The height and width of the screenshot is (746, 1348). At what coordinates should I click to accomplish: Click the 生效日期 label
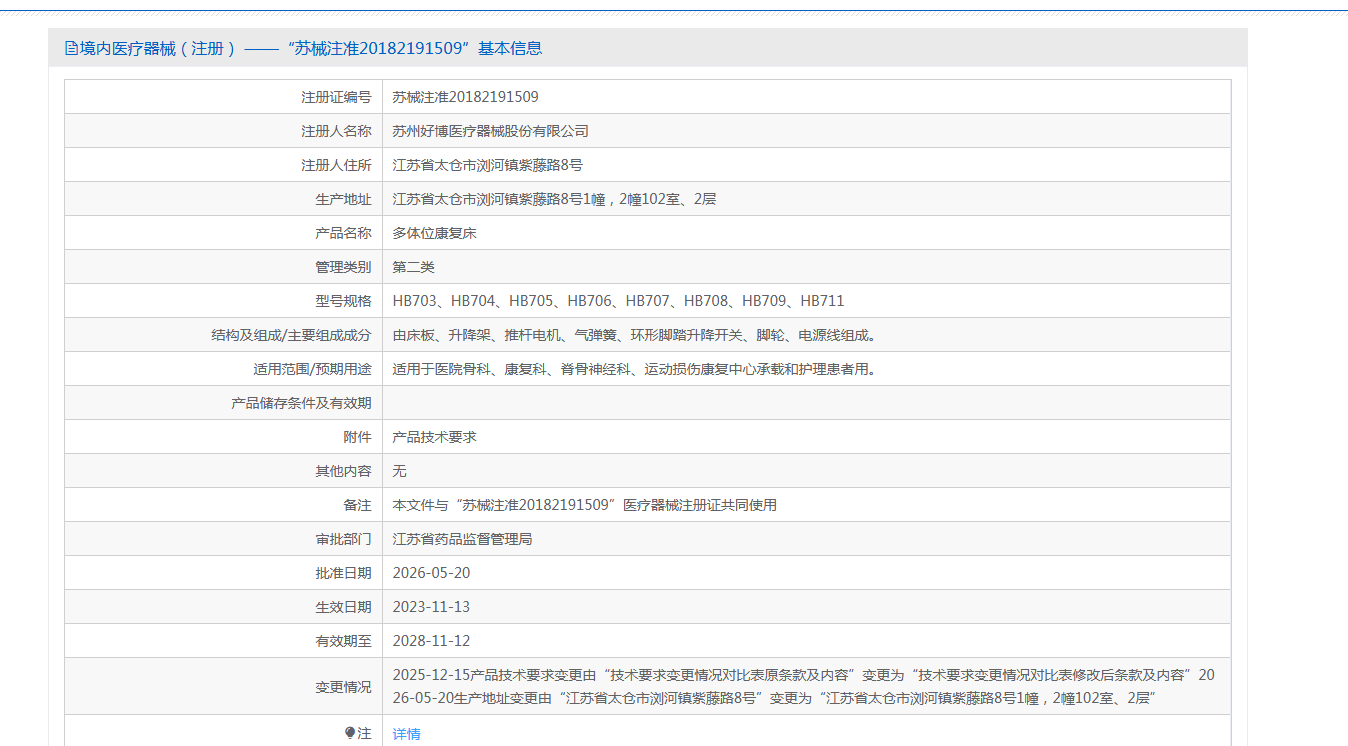pos(344,607)
